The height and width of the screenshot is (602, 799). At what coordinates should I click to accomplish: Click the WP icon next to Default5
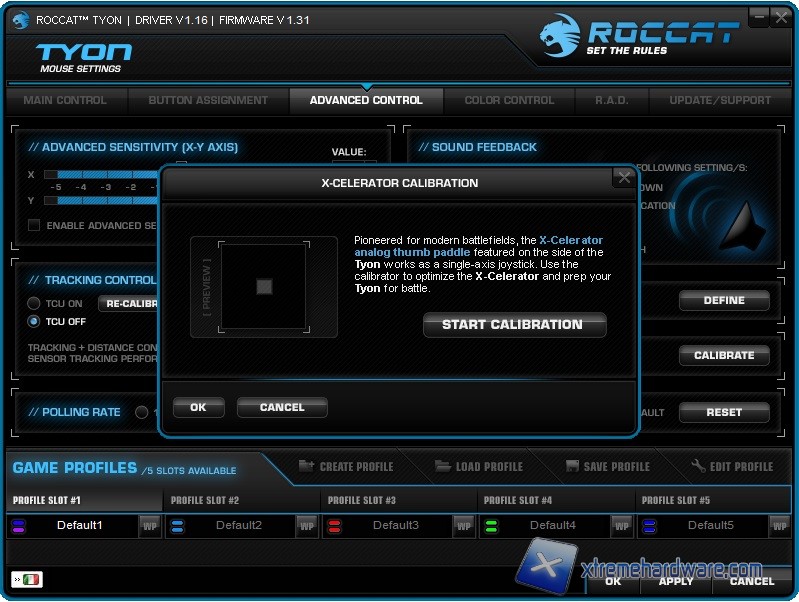tap(778, 526)
